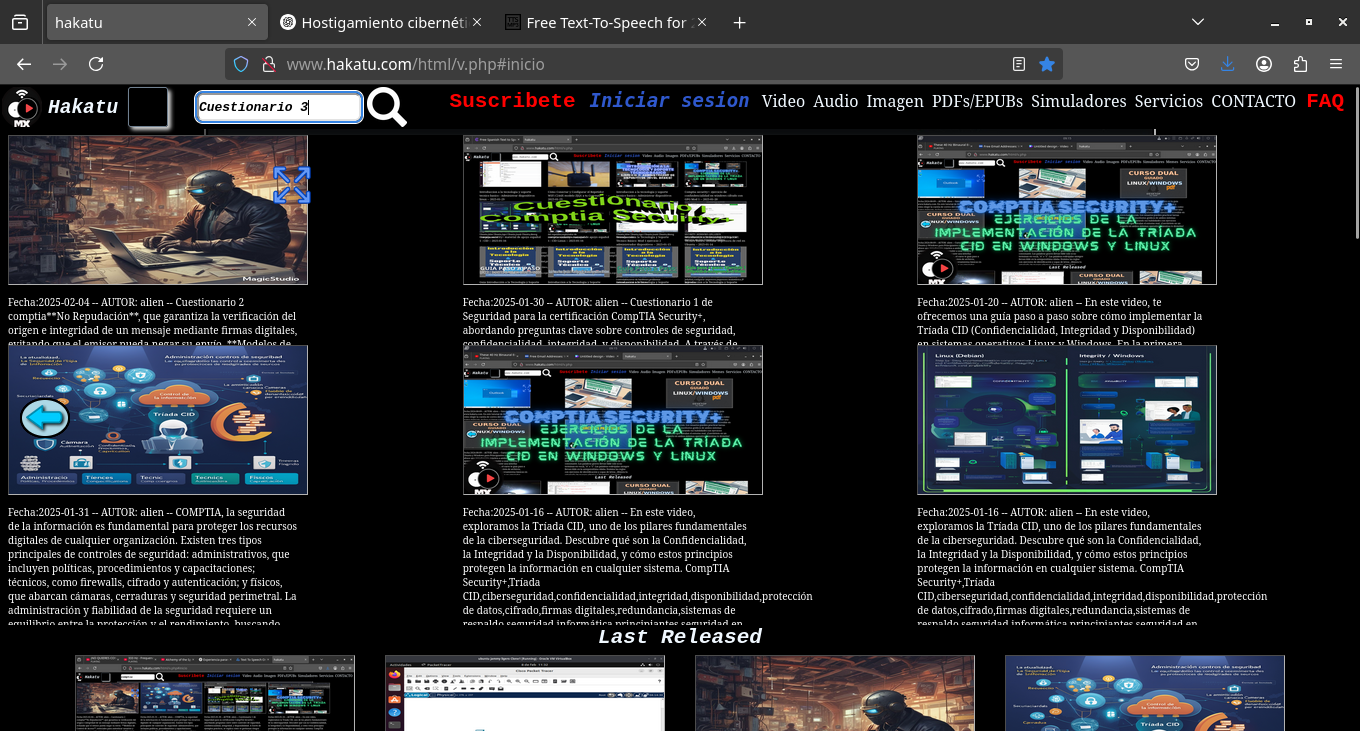
Task: Click the blue back arrow icon
Action: [45, 418]
